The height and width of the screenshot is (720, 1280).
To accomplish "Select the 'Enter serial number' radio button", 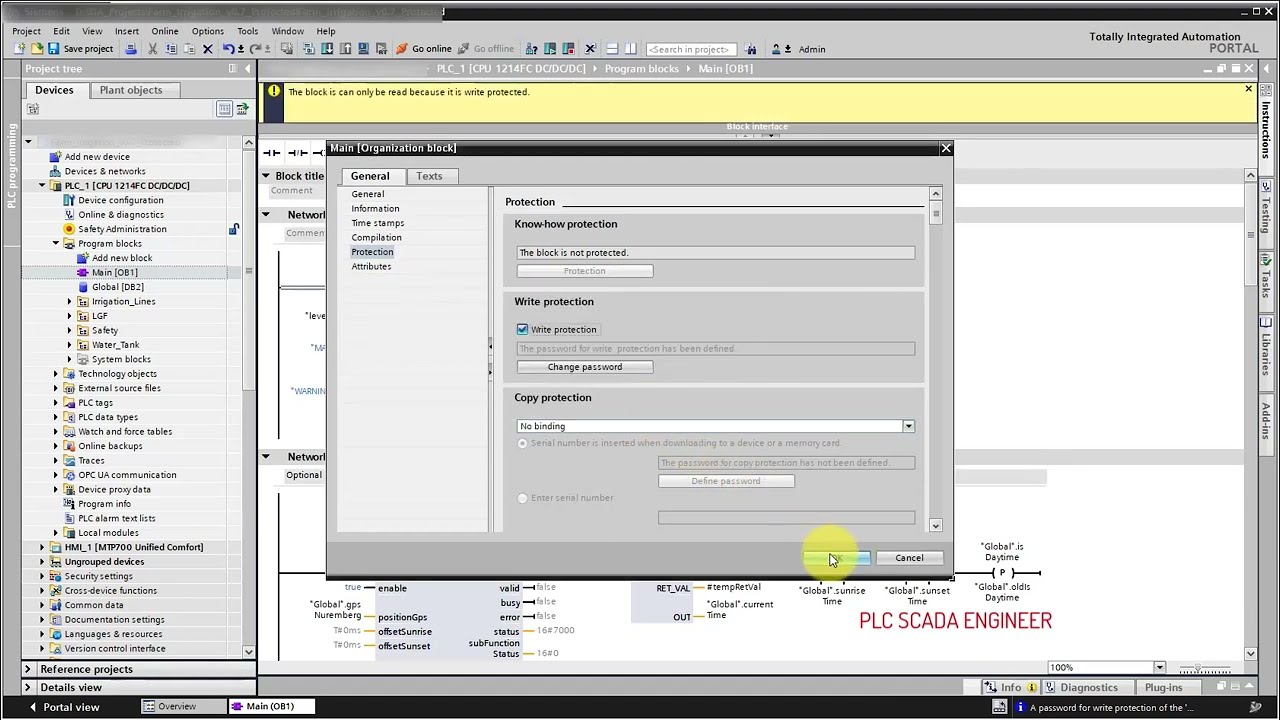I will pyautogui.click(x=522, y=498).
